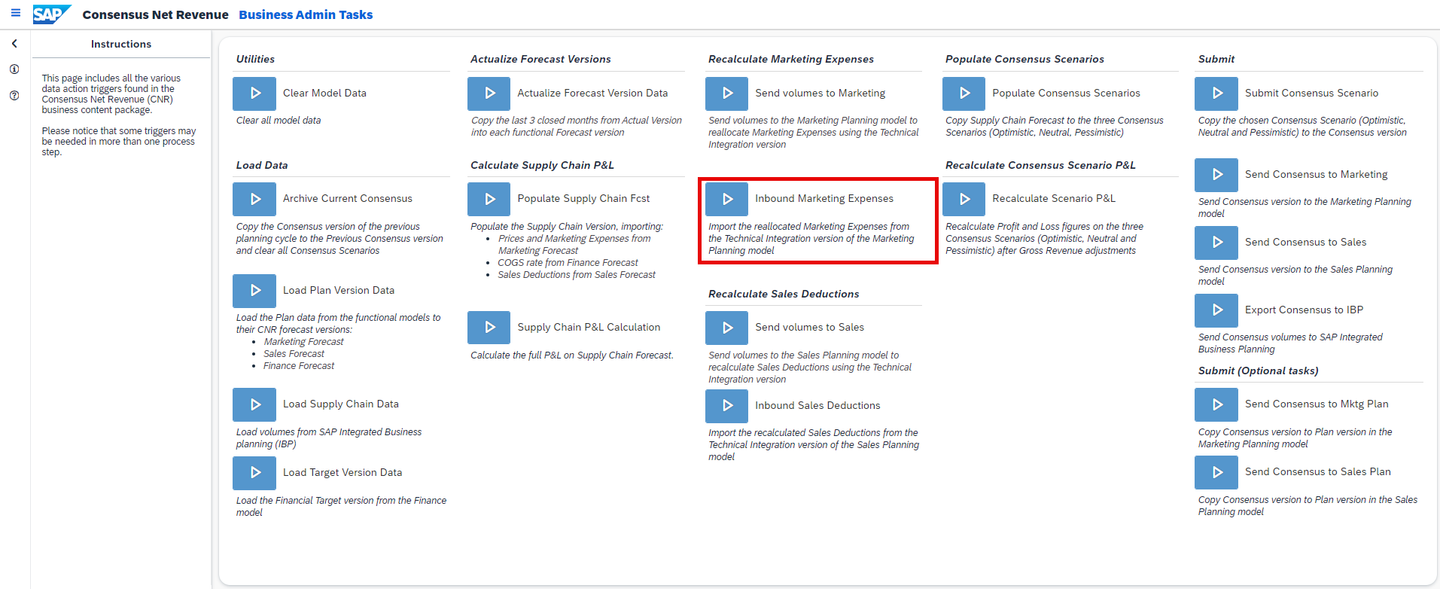Click the Consensus Net Revenue title
Viewport: 1440px width, 589px height.
click(x=155, y=15)
